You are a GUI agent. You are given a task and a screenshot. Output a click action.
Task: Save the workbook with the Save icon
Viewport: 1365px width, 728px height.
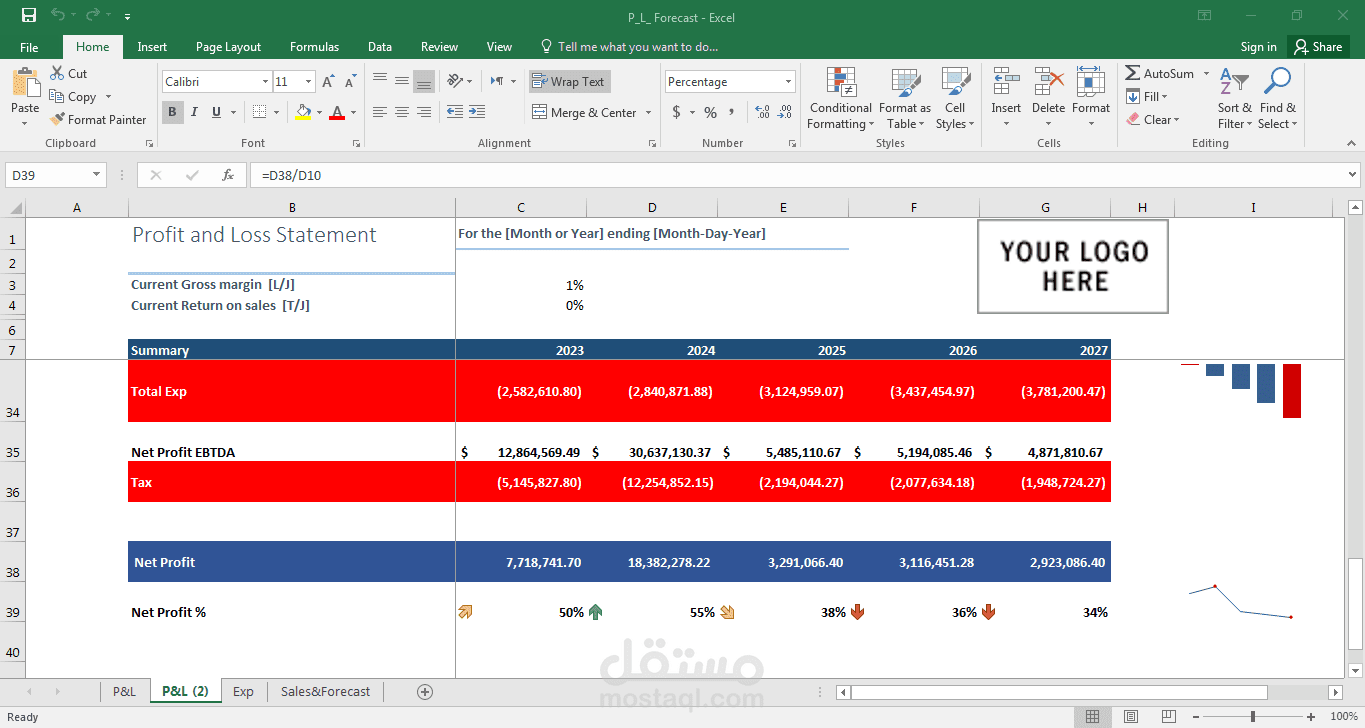point(28,16)
